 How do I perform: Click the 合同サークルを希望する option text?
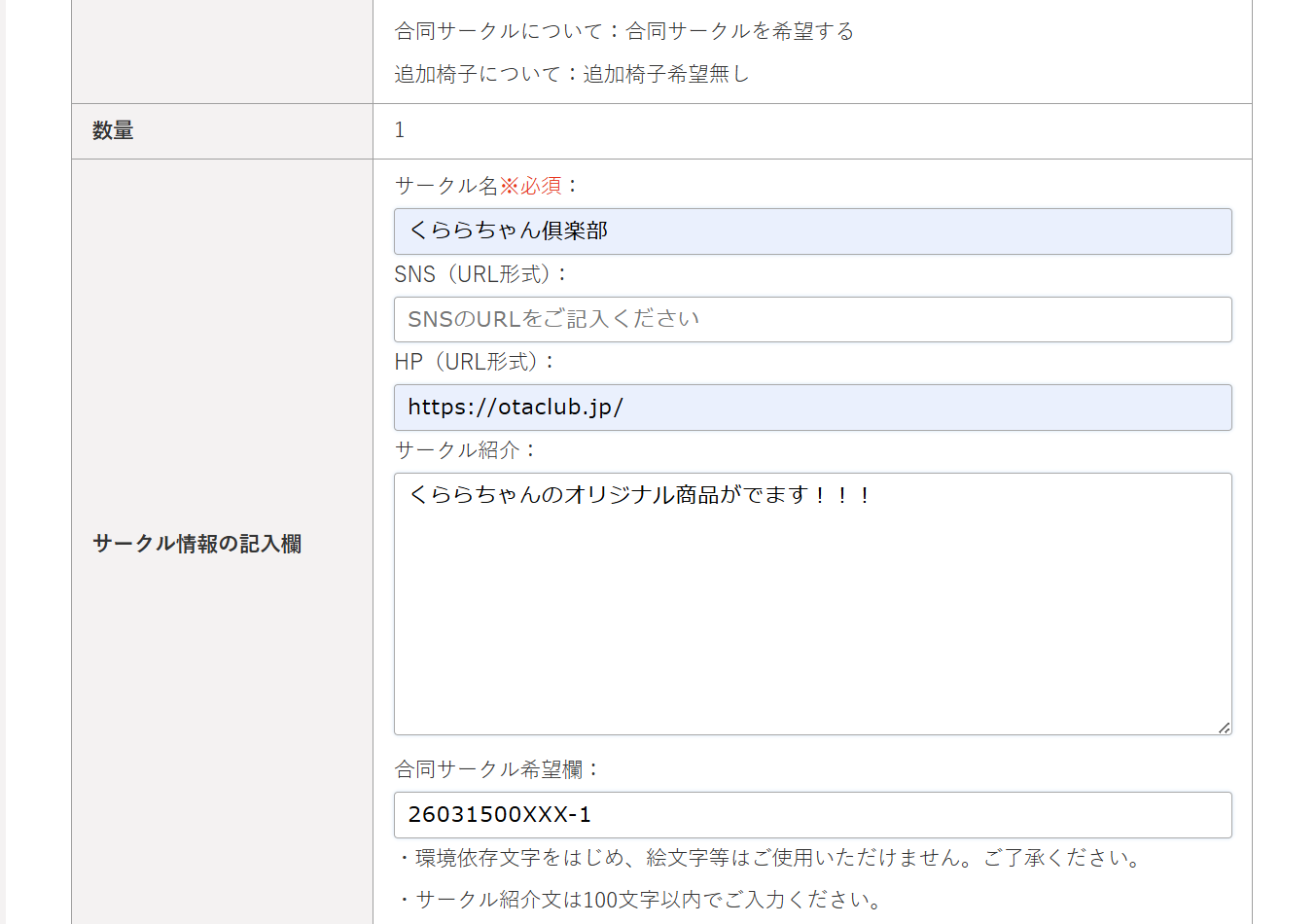tap(739, 31)
